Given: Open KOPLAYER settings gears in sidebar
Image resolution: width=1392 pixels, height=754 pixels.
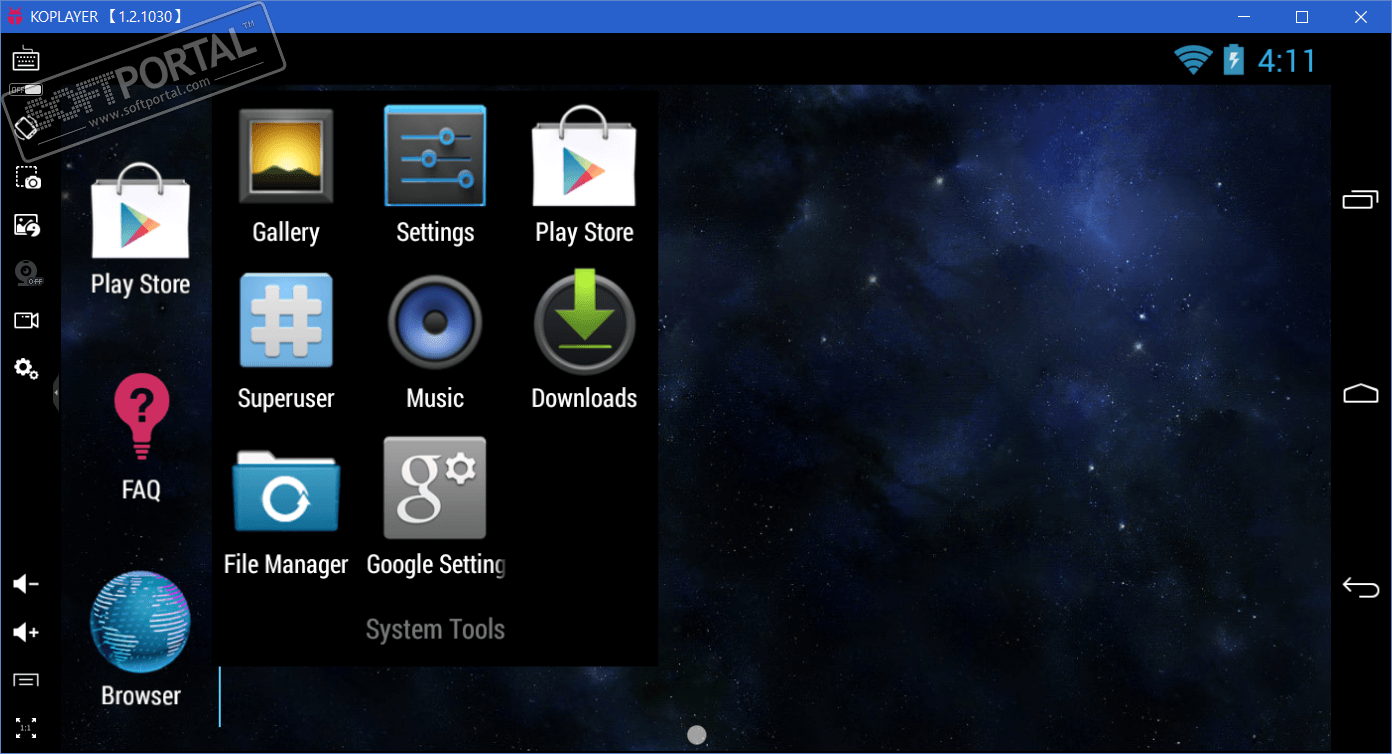Looking at the screenshot, I should pos(26,369).
